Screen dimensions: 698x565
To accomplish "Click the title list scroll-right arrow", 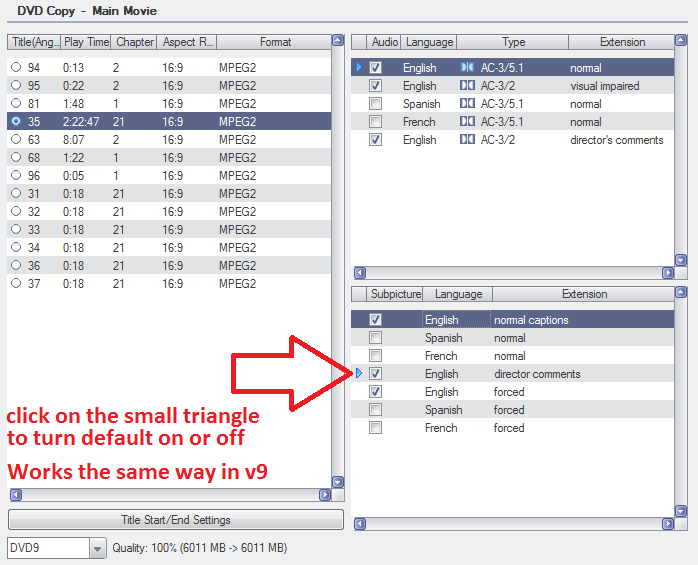I will tap(325, 495).
